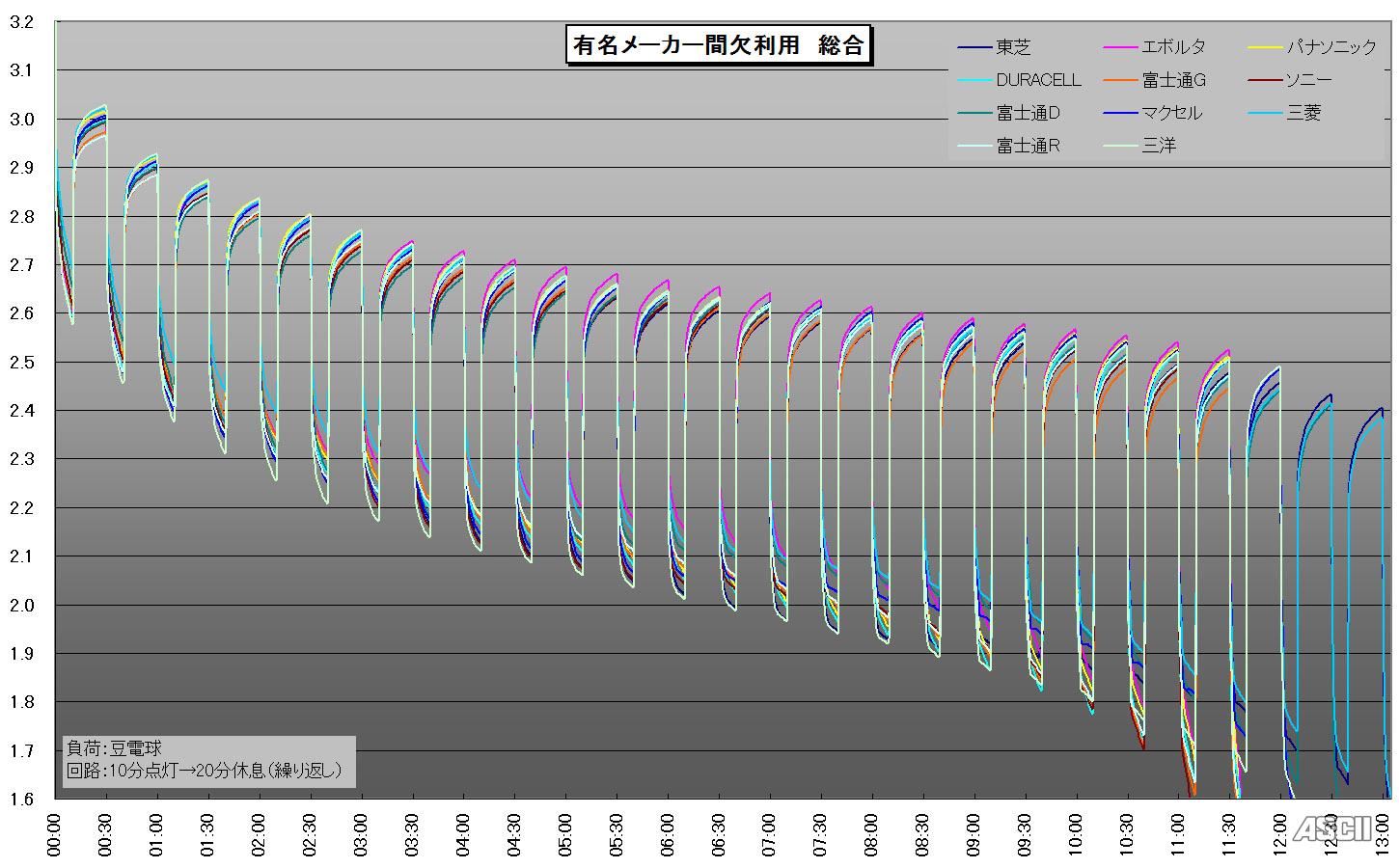The height and width of the screenshot is (868, 1399).
Task: Click the 01:00 time axis label
Action: (x=157, y=834)
